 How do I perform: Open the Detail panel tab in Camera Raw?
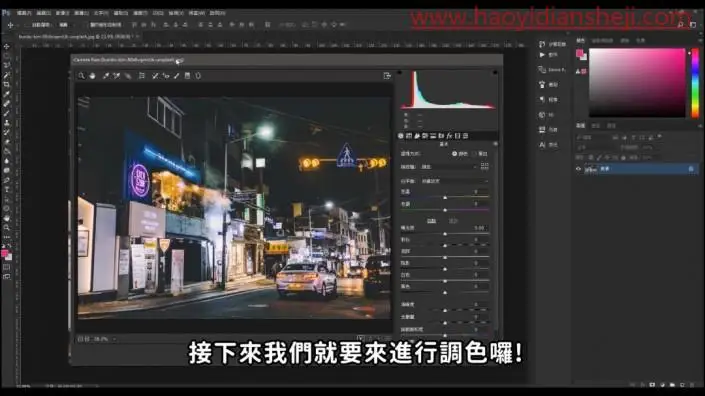pyautogui.click(x=417, y=135)
